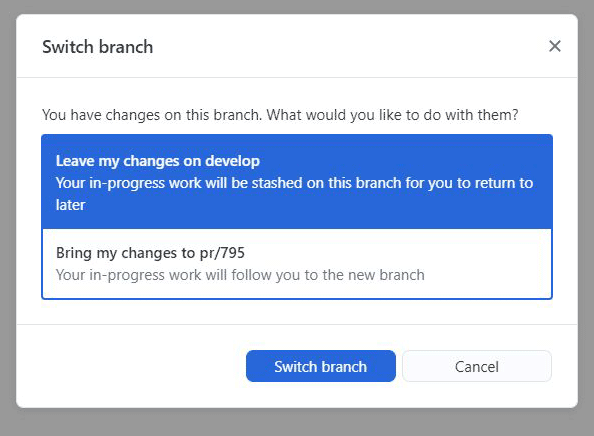The height and width of the screenshot is (436, 594).
Task: Confirm with the blue Switch branch button
Action: (320, 366)
